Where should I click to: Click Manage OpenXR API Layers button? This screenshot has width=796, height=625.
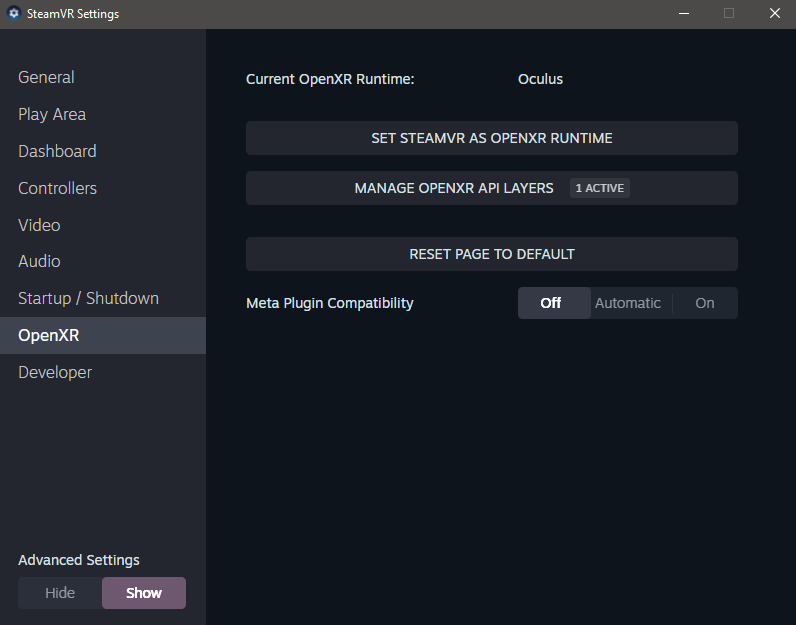(454, 188)
